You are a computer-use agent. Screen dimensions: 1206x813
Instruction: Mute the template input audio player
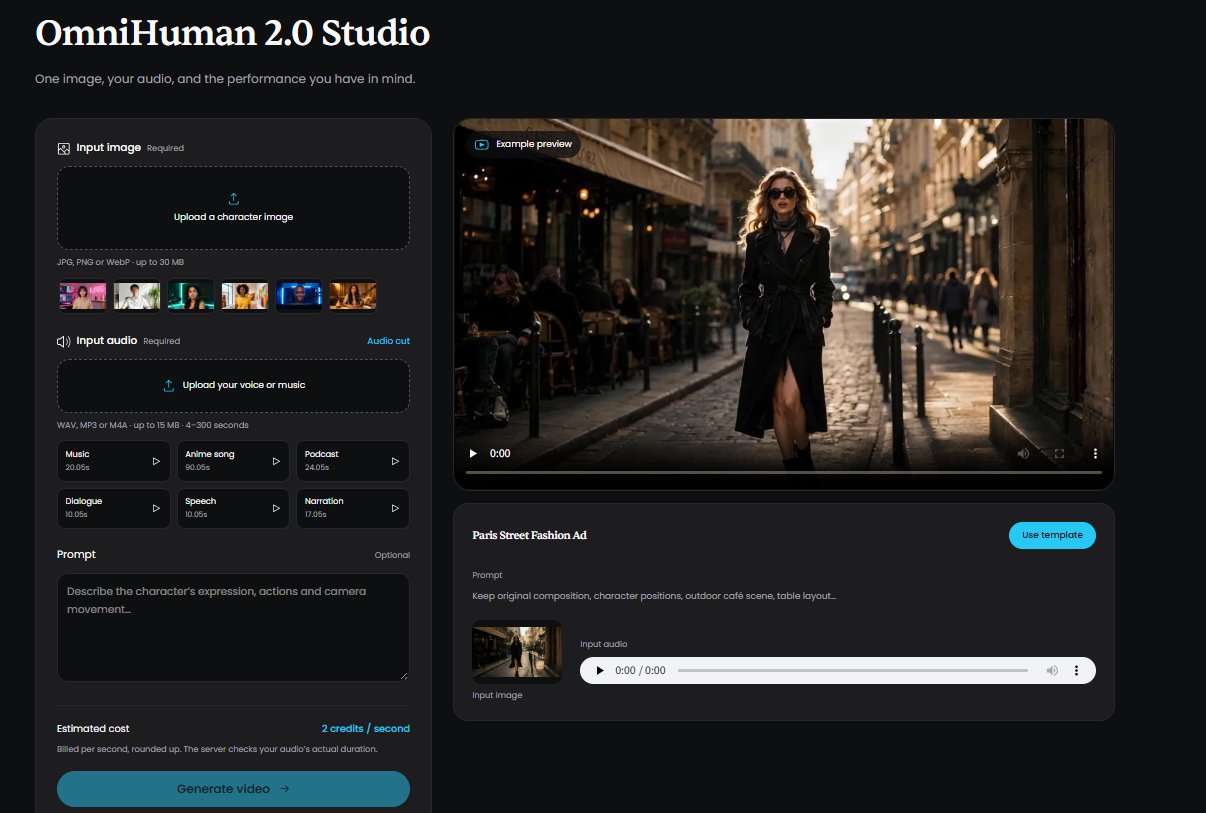click(1052, 670)
